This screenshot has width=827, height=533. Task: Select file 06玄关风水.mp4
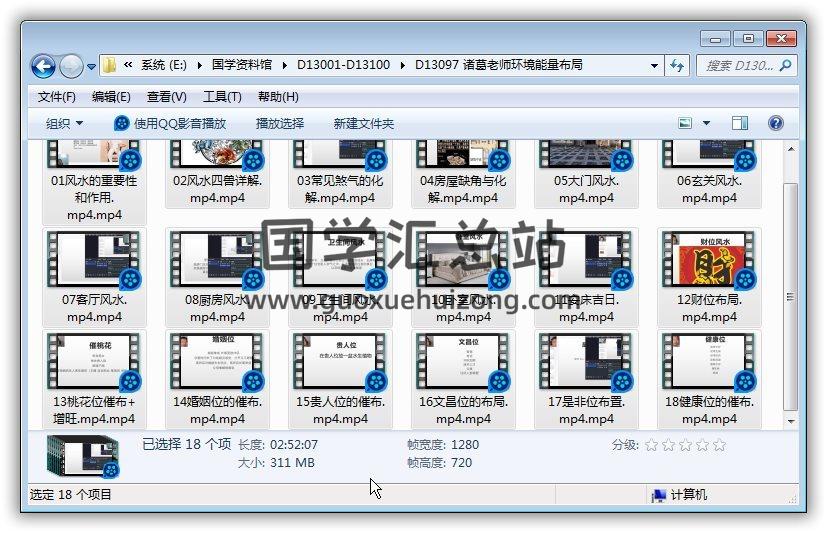(709, 174)
